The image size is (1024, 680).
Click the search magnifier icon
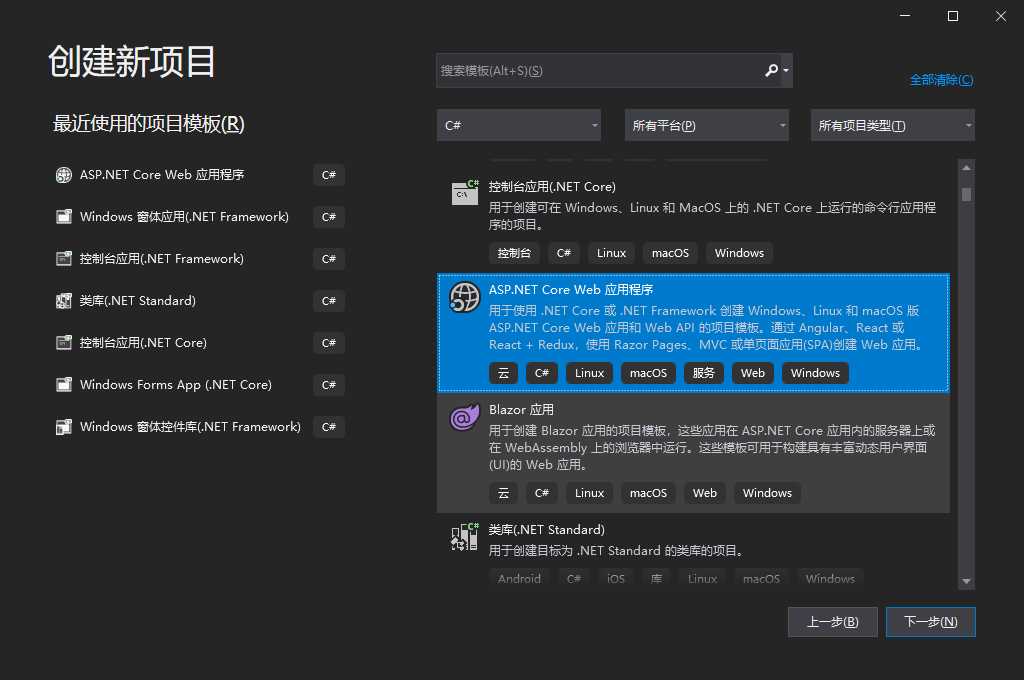tap(771, 71)
